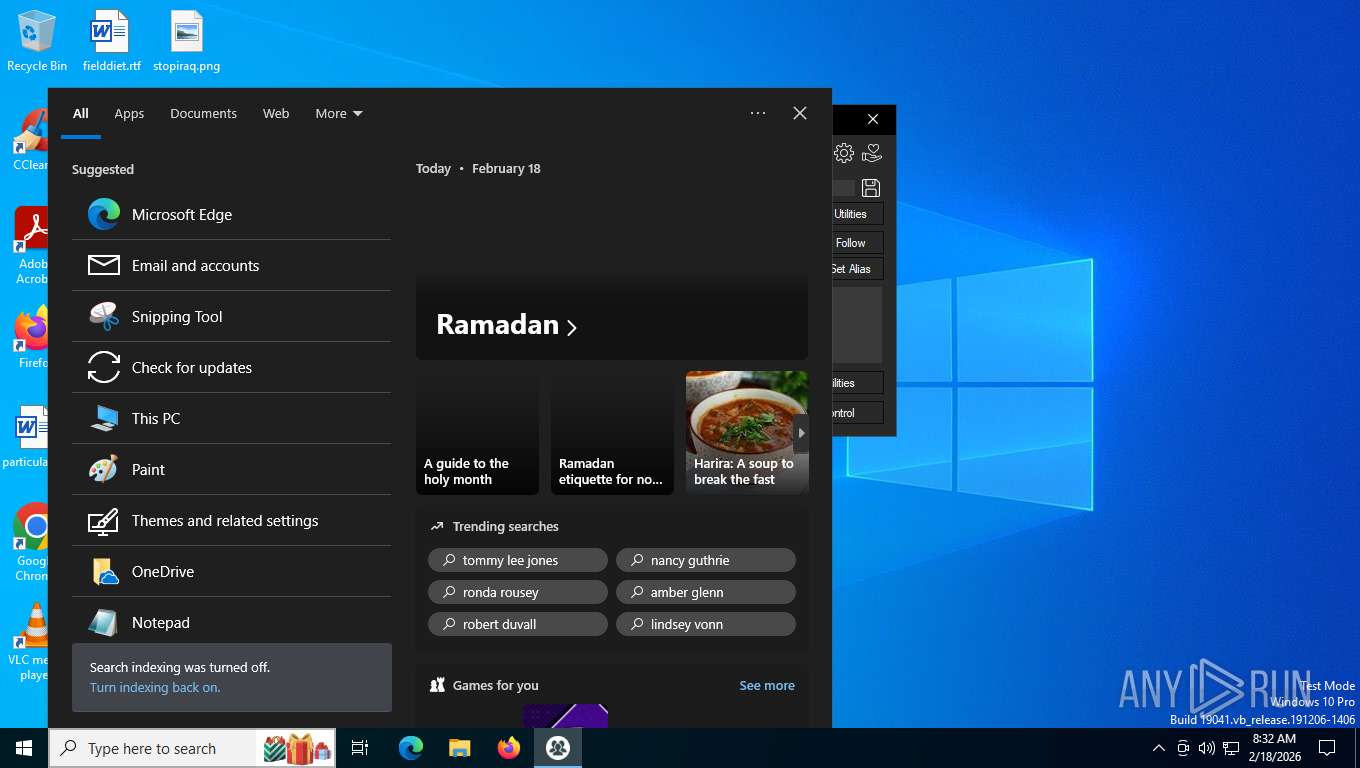Open Firefox from the taskbar
The image size is (1360, 768).
tap(509, 748)
